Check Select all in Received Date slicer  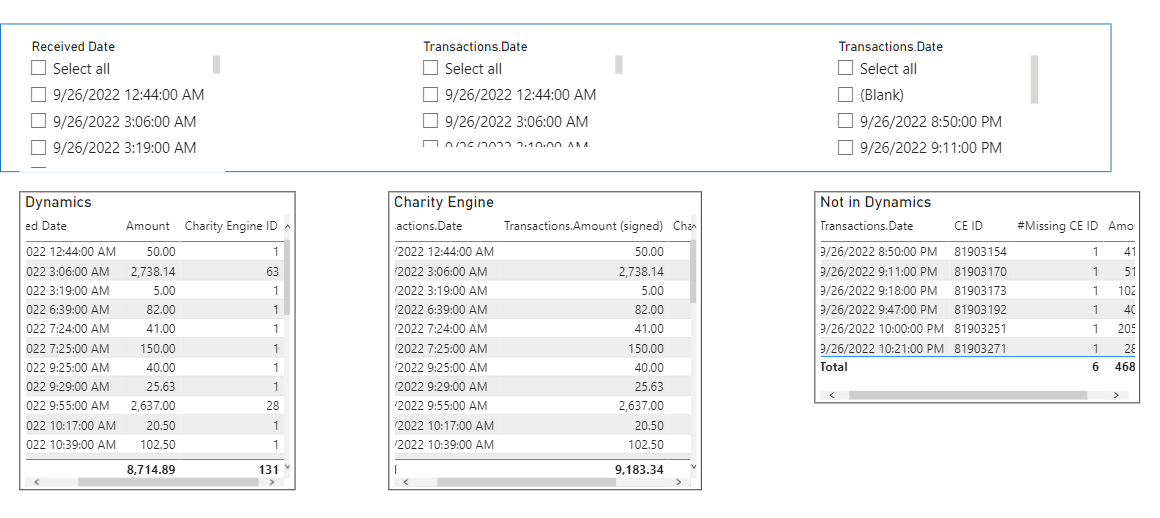point(38,68)
